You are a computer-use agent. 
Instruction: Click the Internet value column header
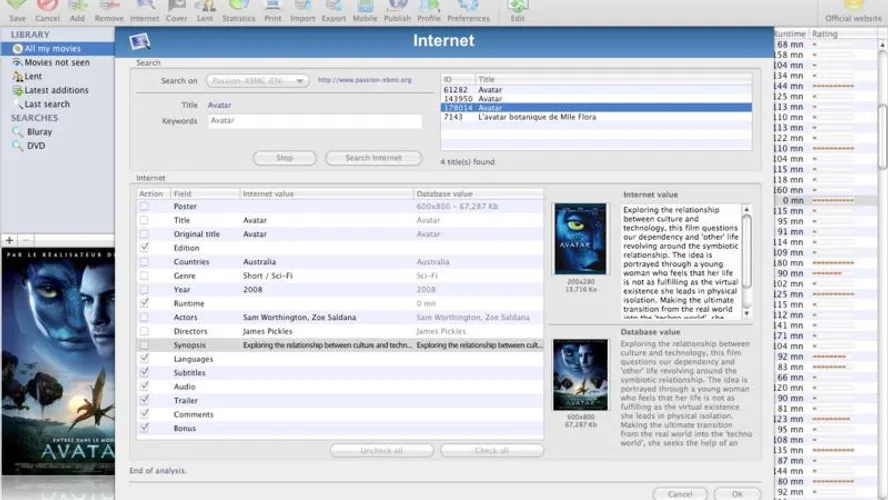[x=326, y=194]
